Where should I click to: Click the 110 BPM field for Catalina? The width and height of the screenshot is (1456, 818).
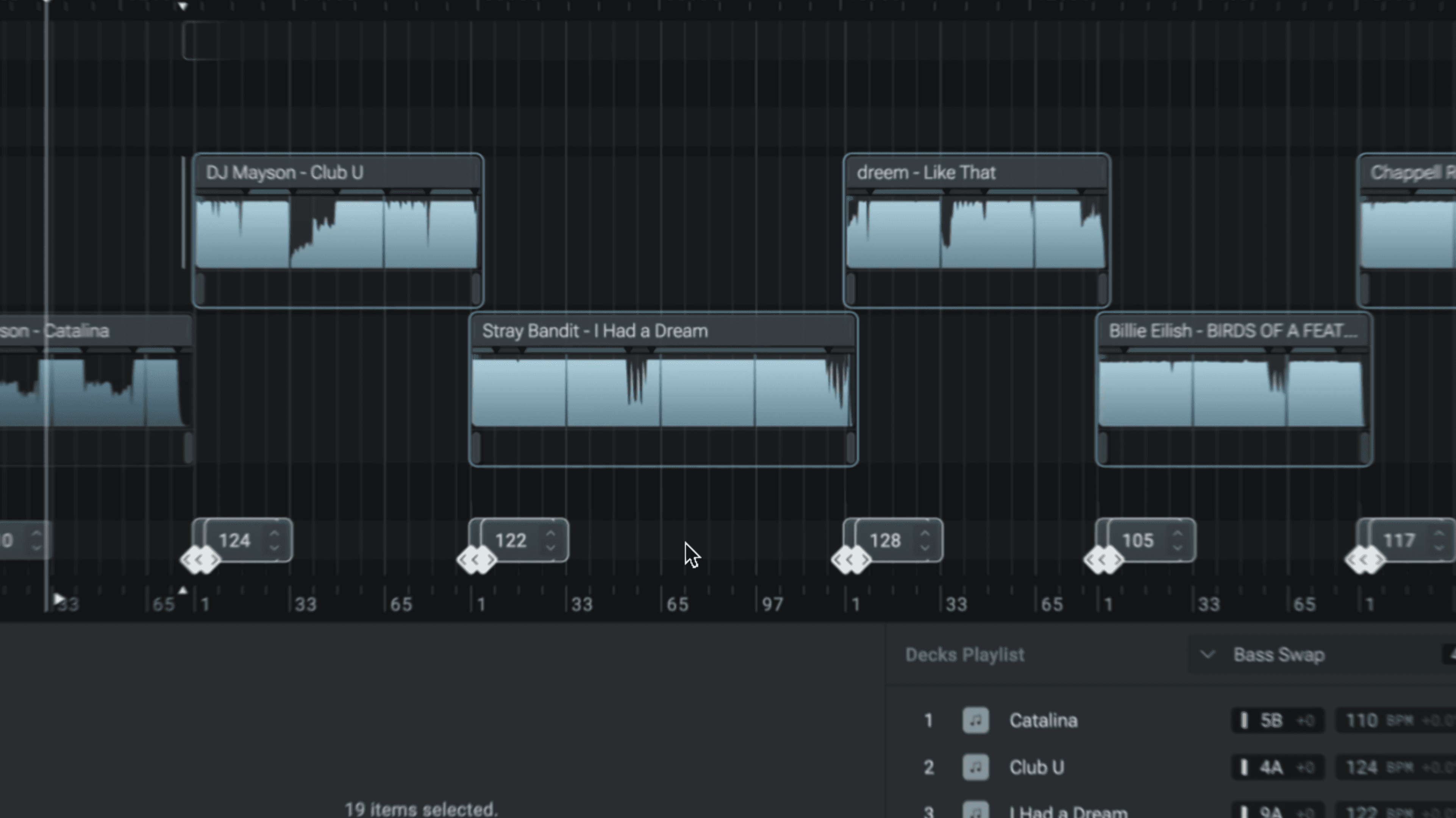(1362, 720)
